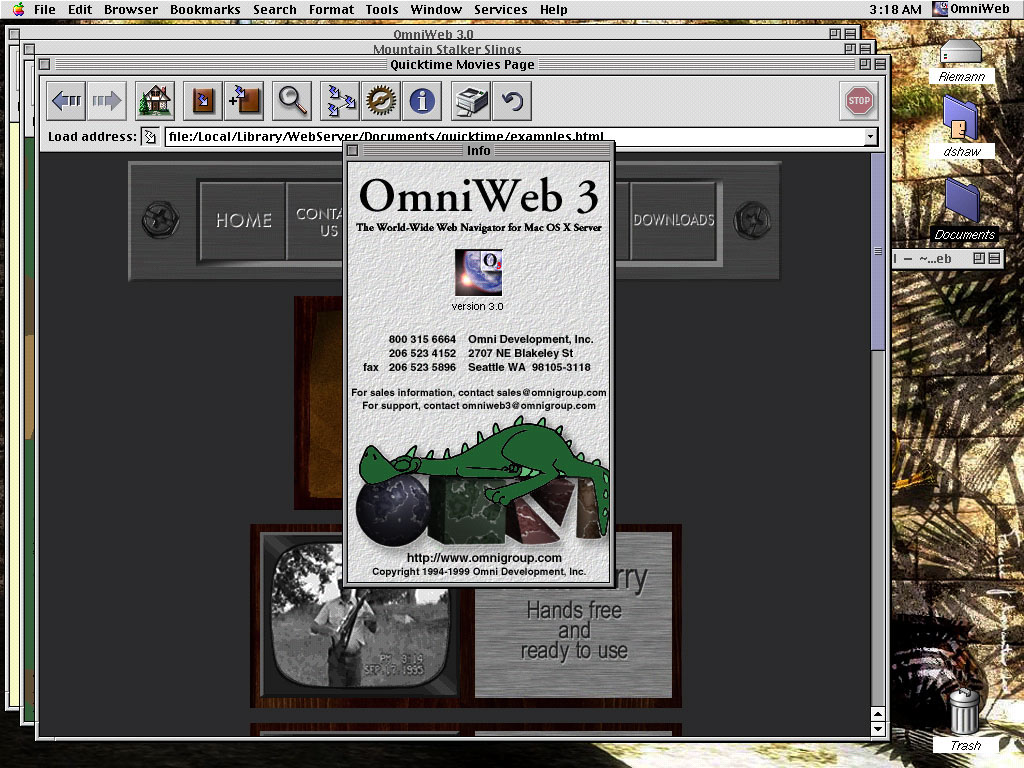
Task: Open the Tools menu
Action: (381, 9)
